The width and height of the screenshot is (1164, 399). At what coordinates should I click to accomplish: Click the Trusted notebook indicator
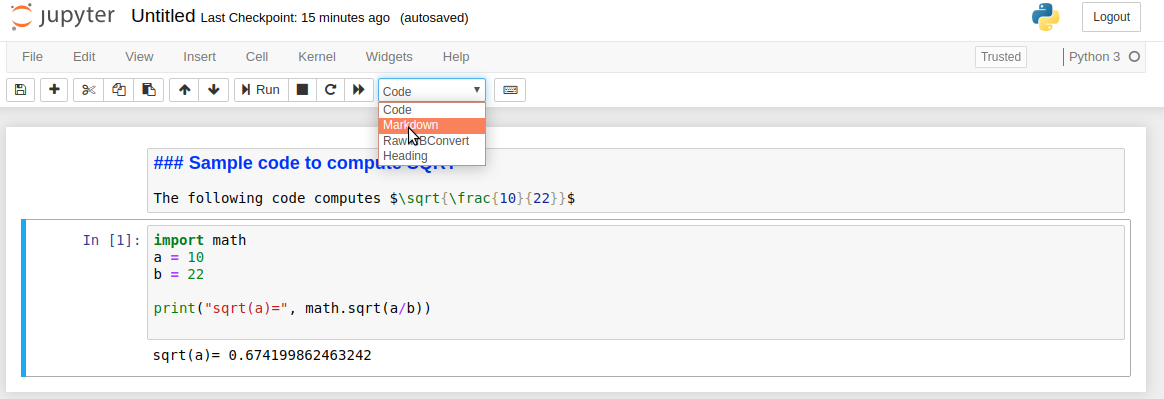pos(1001,56)
